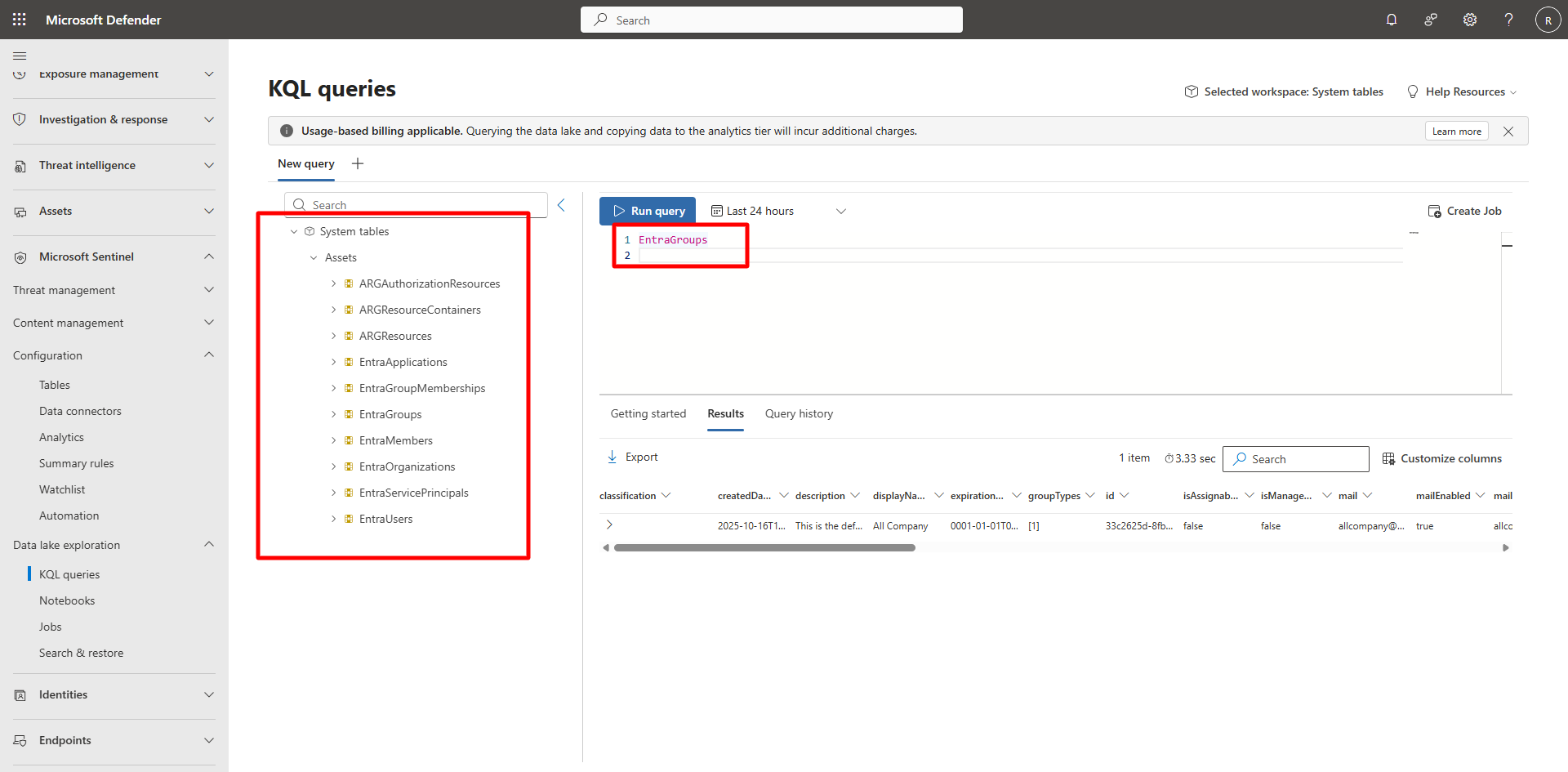1568x772 pixels.
Task: Collapse the System tables tree node
Action: [294, 232]
